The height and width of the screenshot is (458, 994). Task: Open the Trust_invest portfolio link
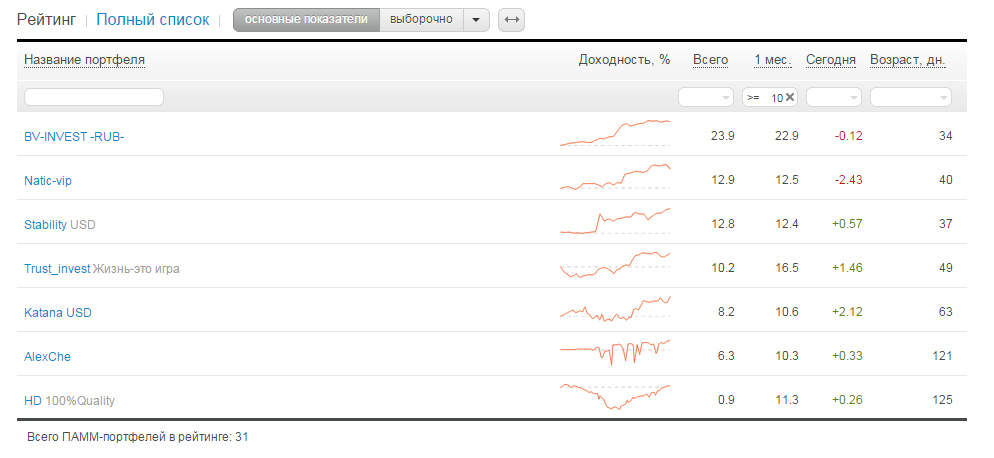[x=57, y=269]
